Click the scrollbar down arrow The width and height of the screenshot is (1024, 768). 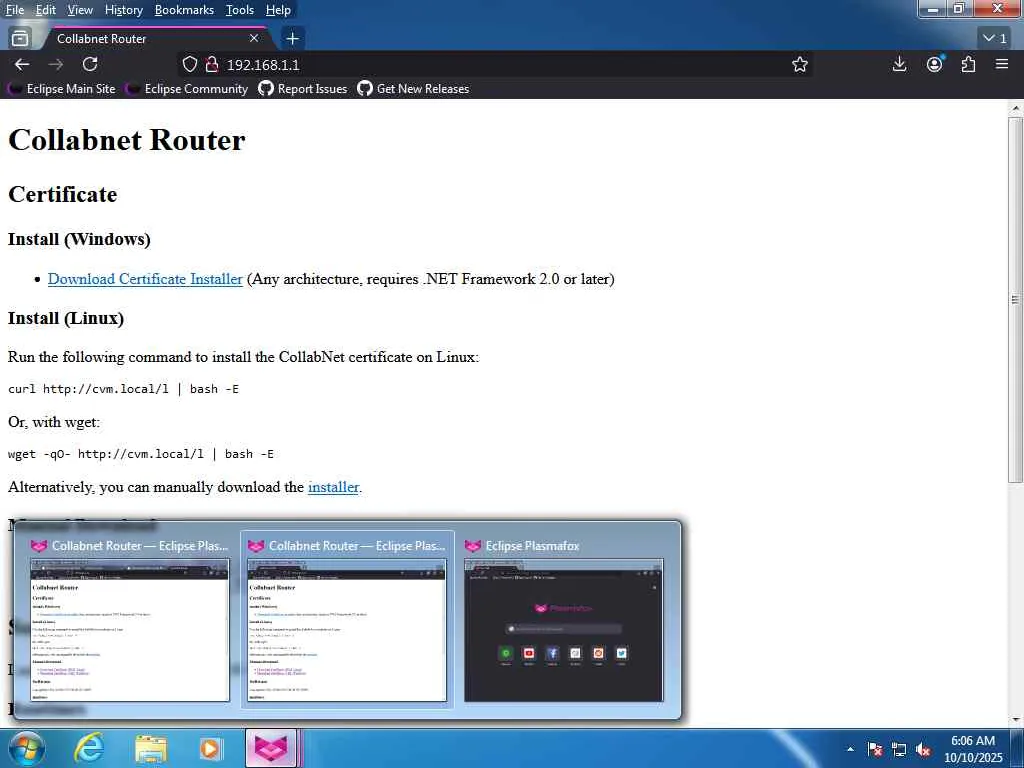pos(1016,719)
